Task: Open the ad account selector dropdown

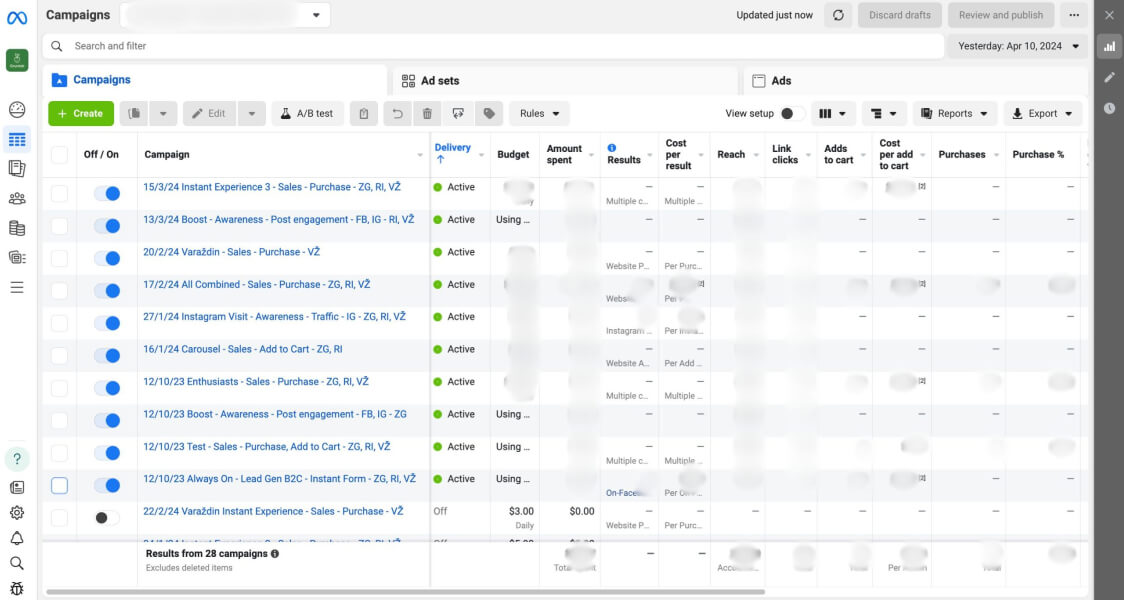Action: [x=225, y=15]
